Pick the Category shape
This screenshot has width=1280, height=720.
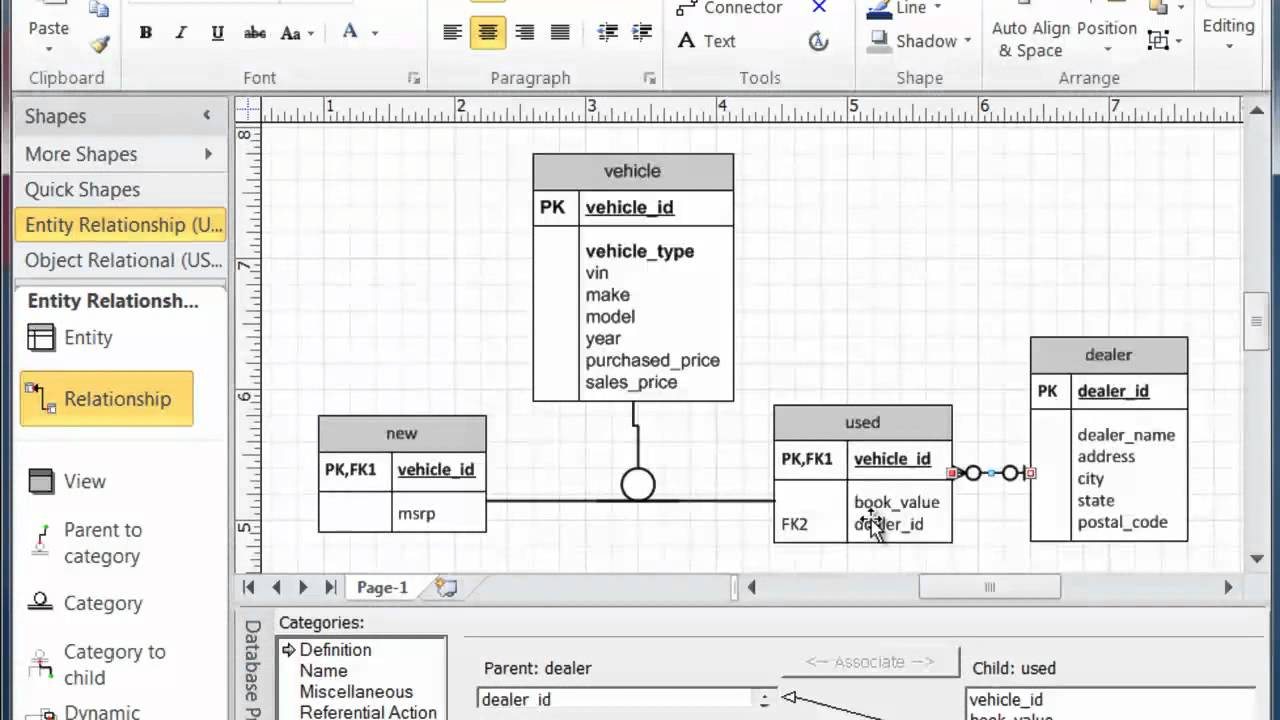pos(85,603)
